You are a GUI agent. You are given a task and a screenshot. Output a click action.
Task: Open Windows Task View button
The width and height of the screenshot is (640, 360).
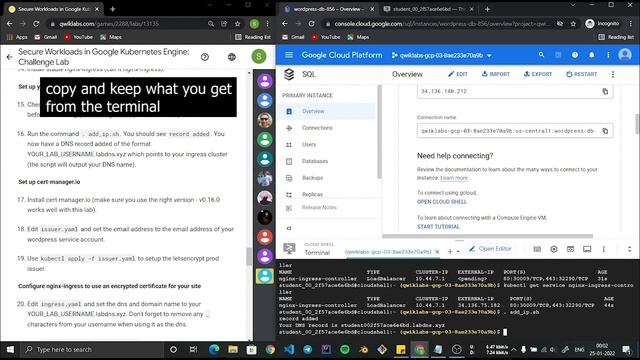[x=193, y=349]
